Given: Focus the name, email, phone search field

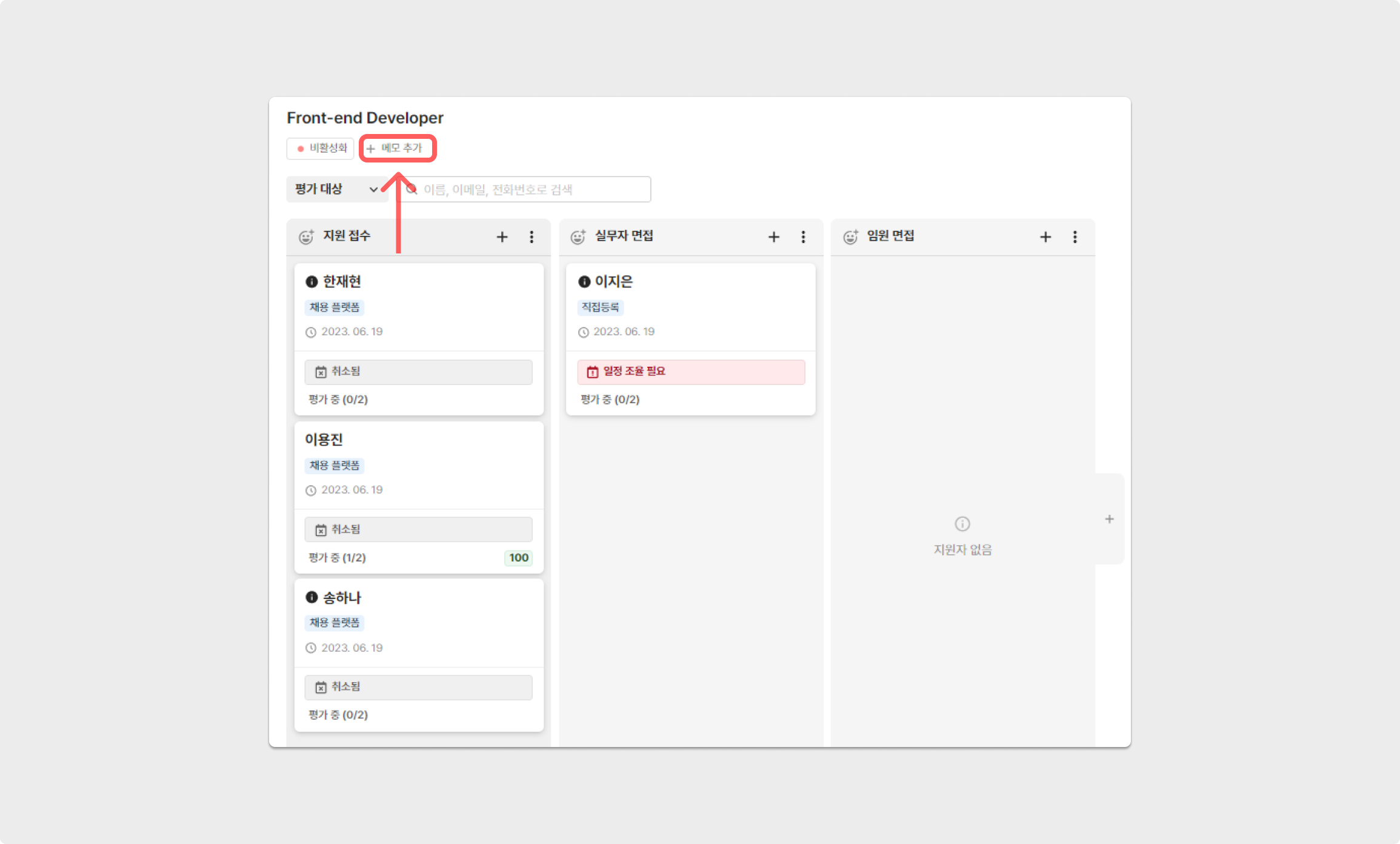Looking at the screenshot, I should 533,190.
